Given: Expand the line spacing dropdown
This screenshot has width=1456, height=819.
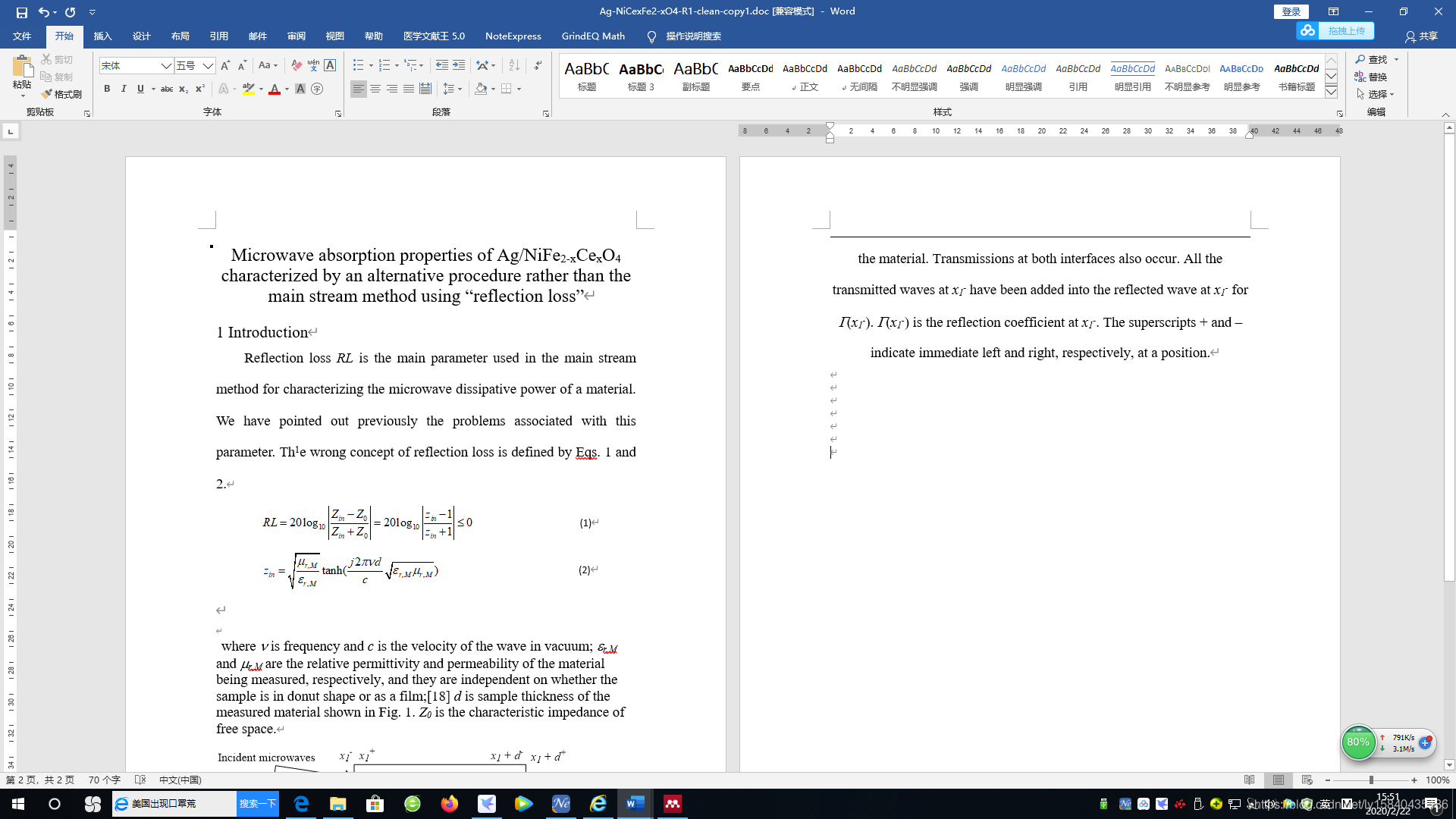Looking at the screenshot, I should [460, 89].
